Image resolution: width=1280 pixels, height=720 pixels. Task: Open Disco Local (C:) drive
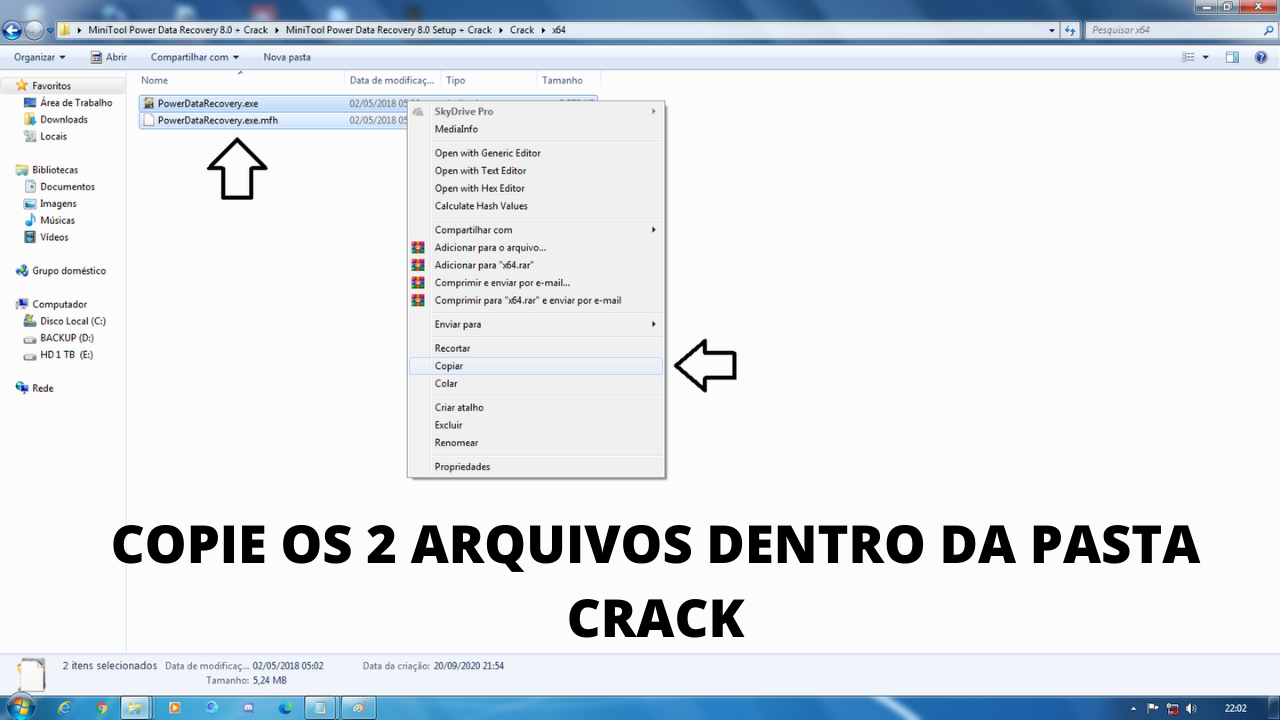pyautogui.click(x=73, y=321)
